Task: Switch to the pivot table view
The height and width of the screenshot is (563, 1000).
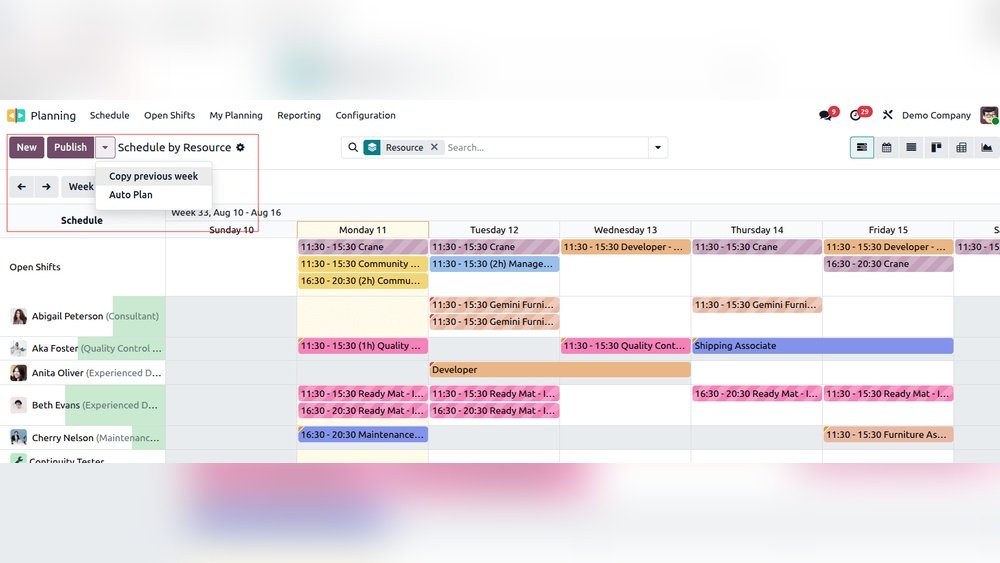Action: 961,148
